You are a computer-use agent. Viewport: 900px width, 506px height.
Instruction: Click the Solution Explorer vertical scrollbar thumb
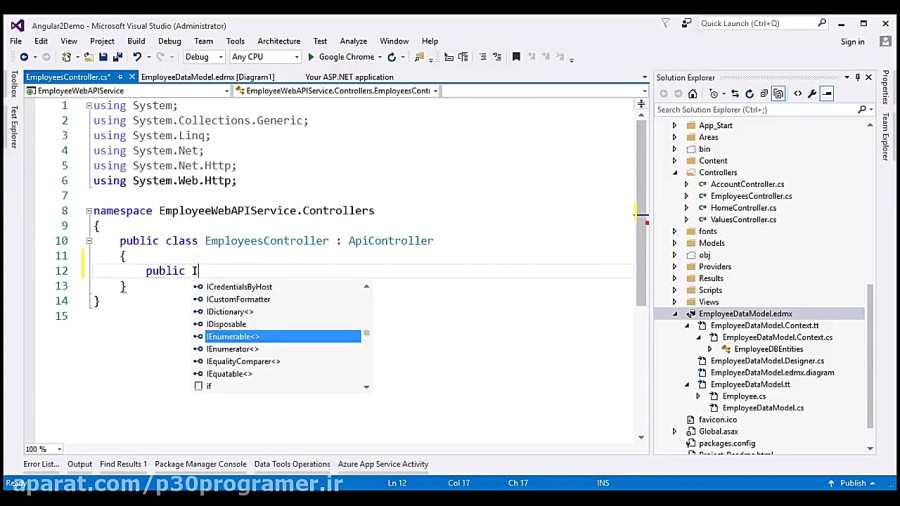point(870,356)
